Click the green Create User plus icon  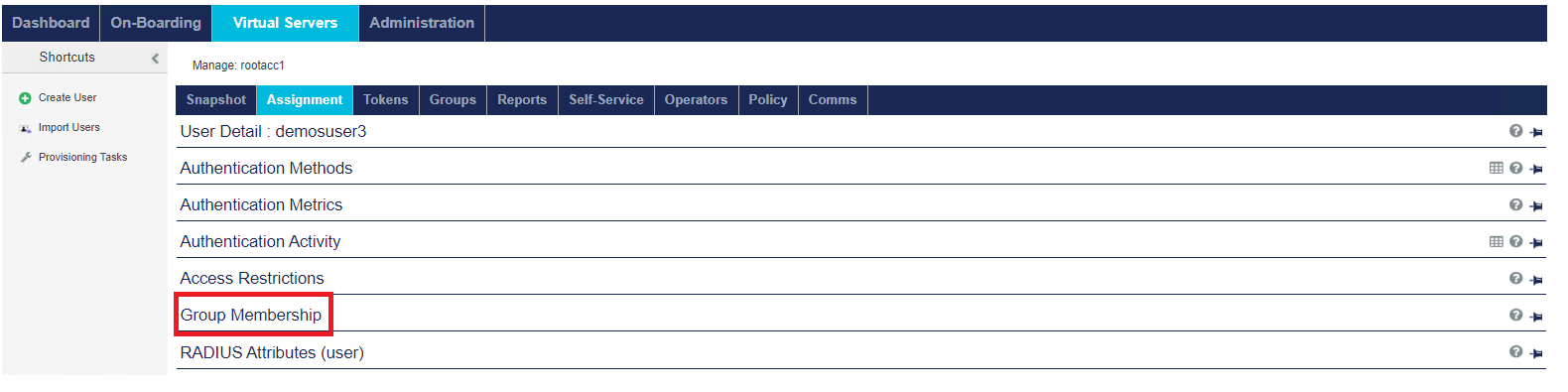point(25,98)
